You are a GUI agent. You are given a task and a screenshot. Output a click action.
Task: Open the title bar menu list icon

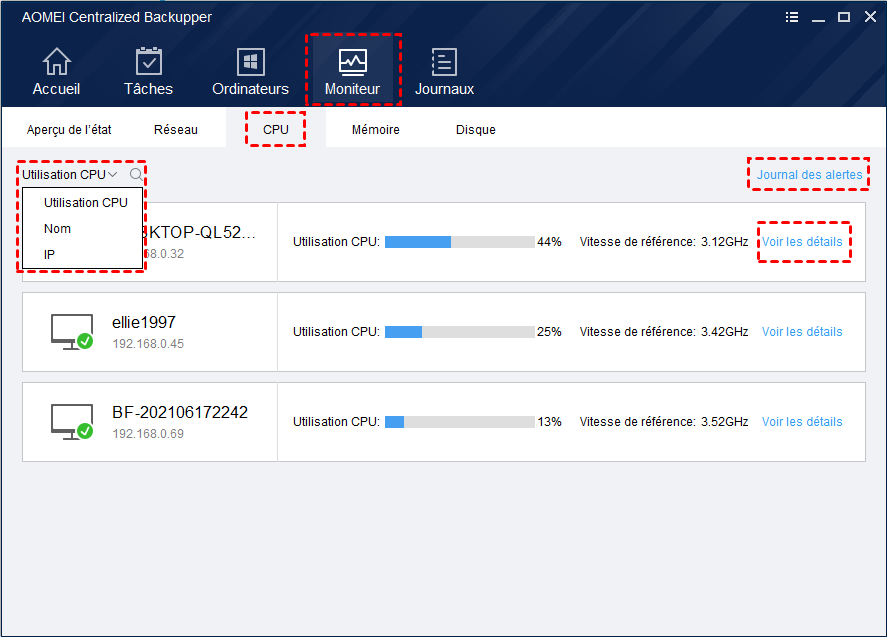[x=792, y=17]
